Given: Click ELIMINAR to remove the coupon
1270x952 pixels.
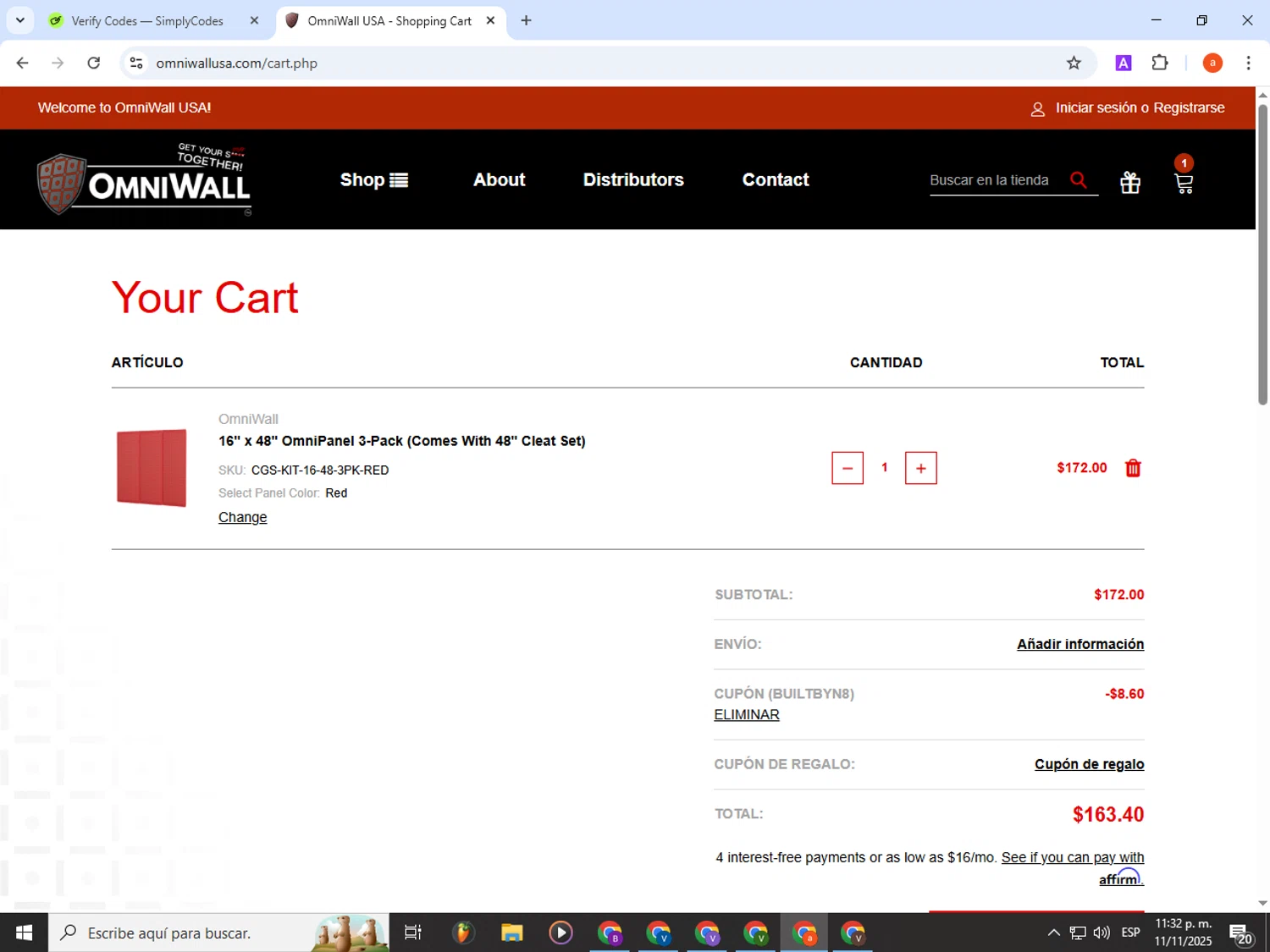Looking at the screenshot, I should 747,715.
